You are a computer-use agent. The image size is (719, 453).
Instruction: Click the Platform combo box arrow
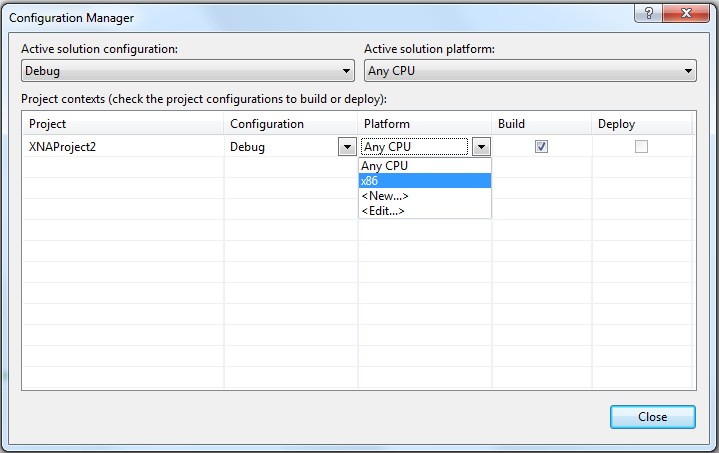pyautogui.click(x=481, y=146)
